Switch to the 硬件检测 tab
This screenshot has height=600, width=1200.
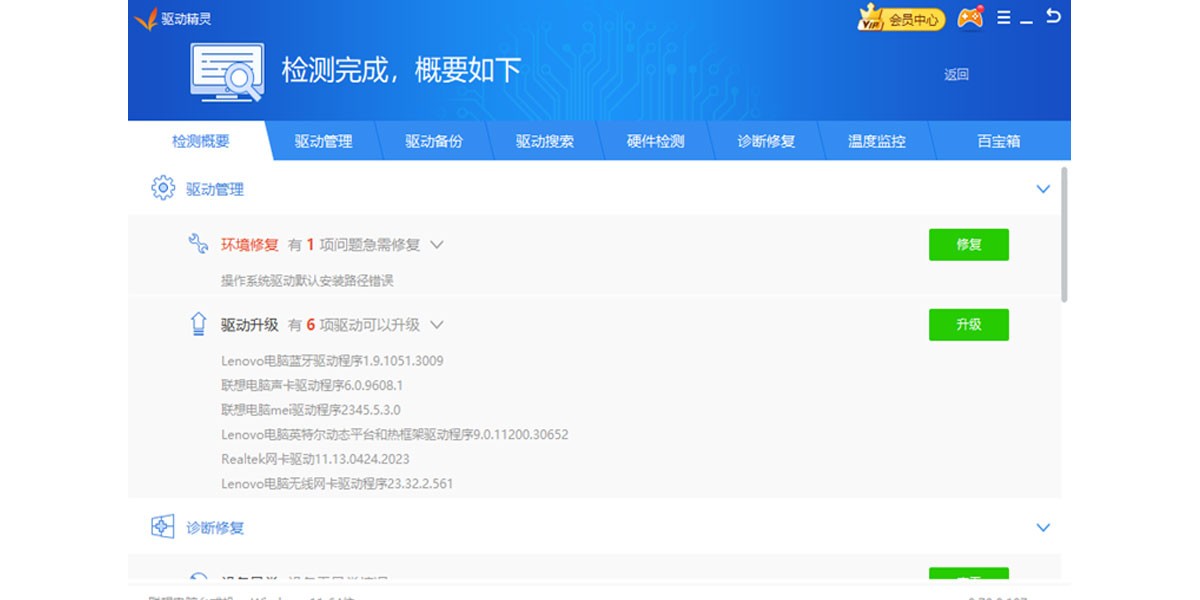tap(656, 141)
